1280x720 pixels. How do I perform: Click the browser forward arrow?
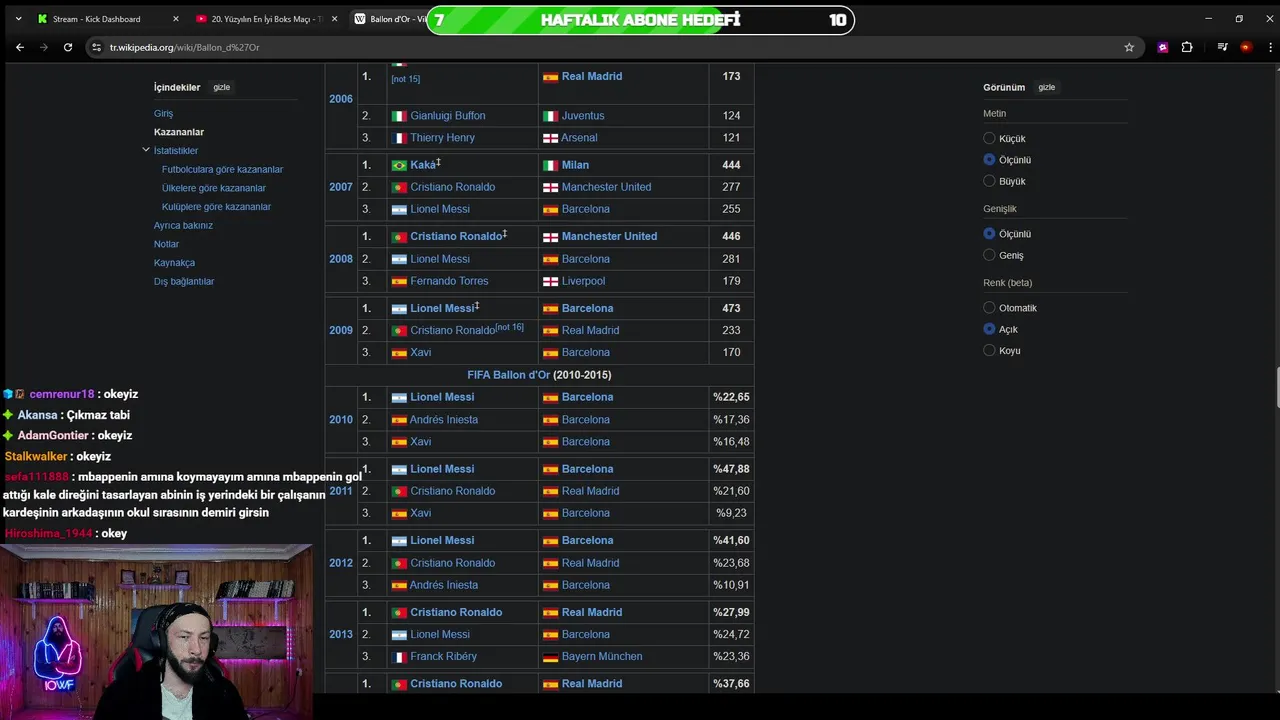pyautogui.click(x=43, y=47)
